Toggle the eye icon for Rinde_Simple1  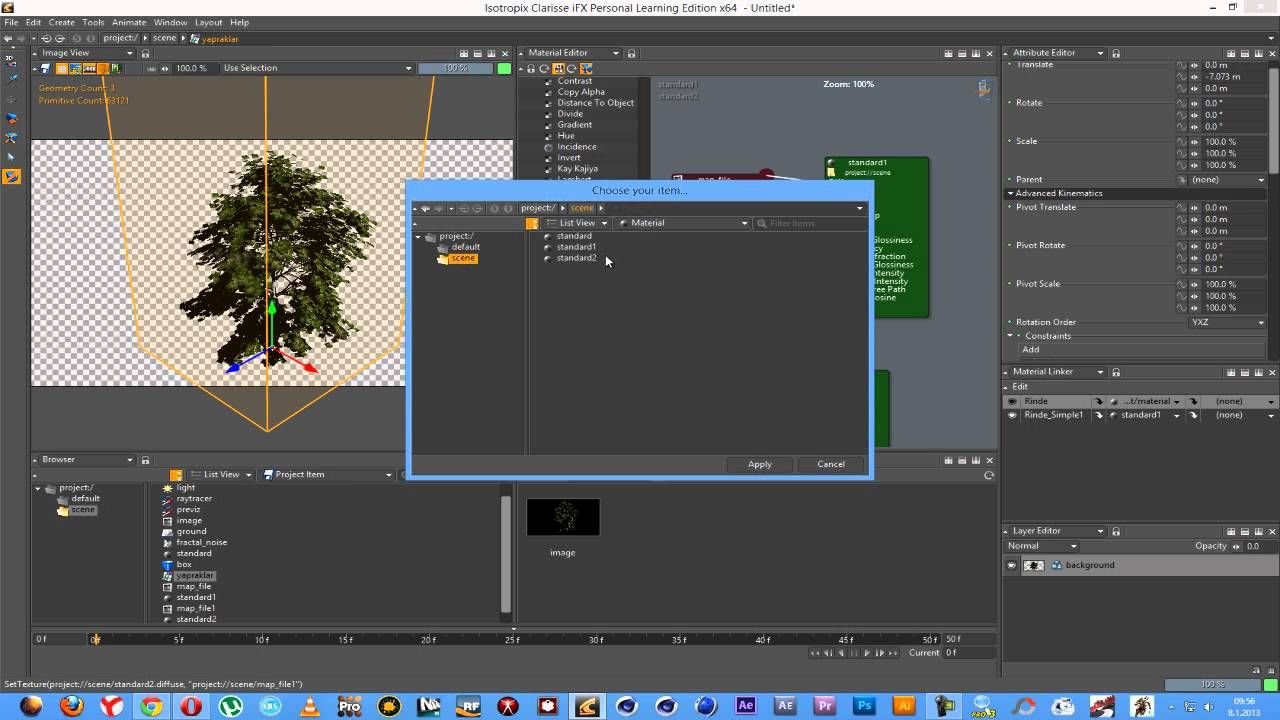click(x=1012, y=415)
